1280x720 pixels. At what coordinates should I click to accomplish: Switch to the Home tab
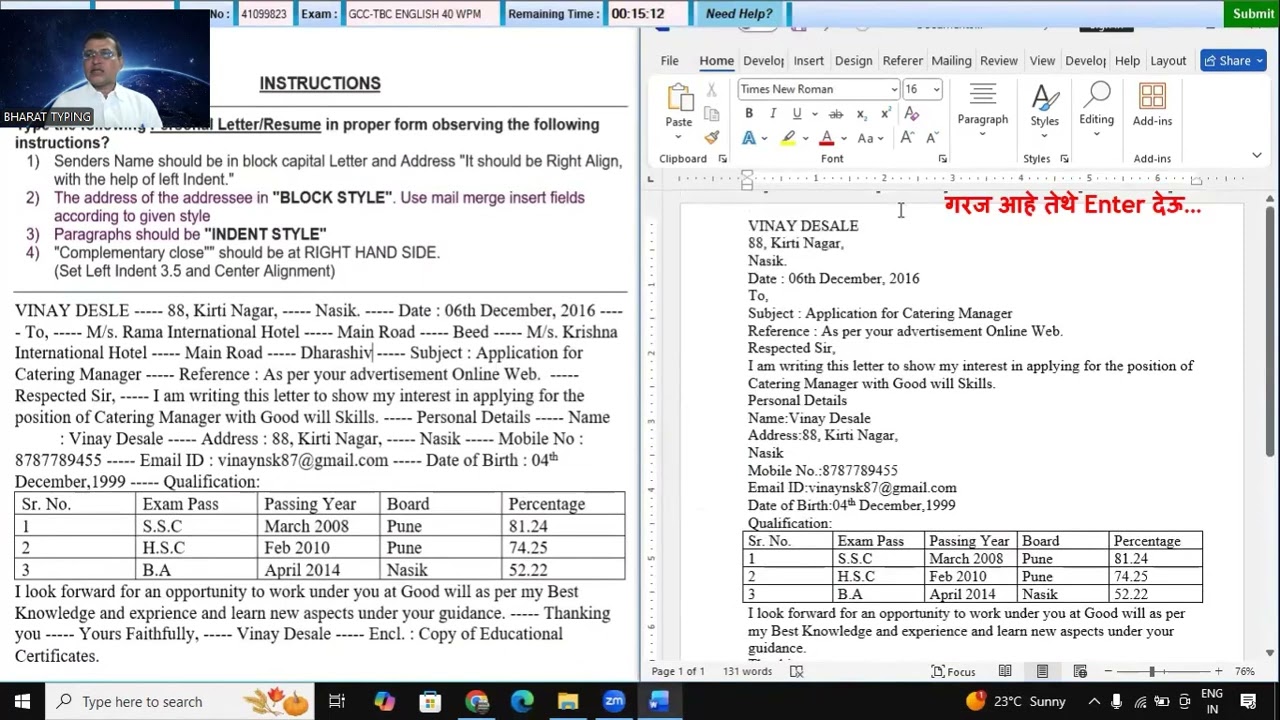tap(716, 61)
